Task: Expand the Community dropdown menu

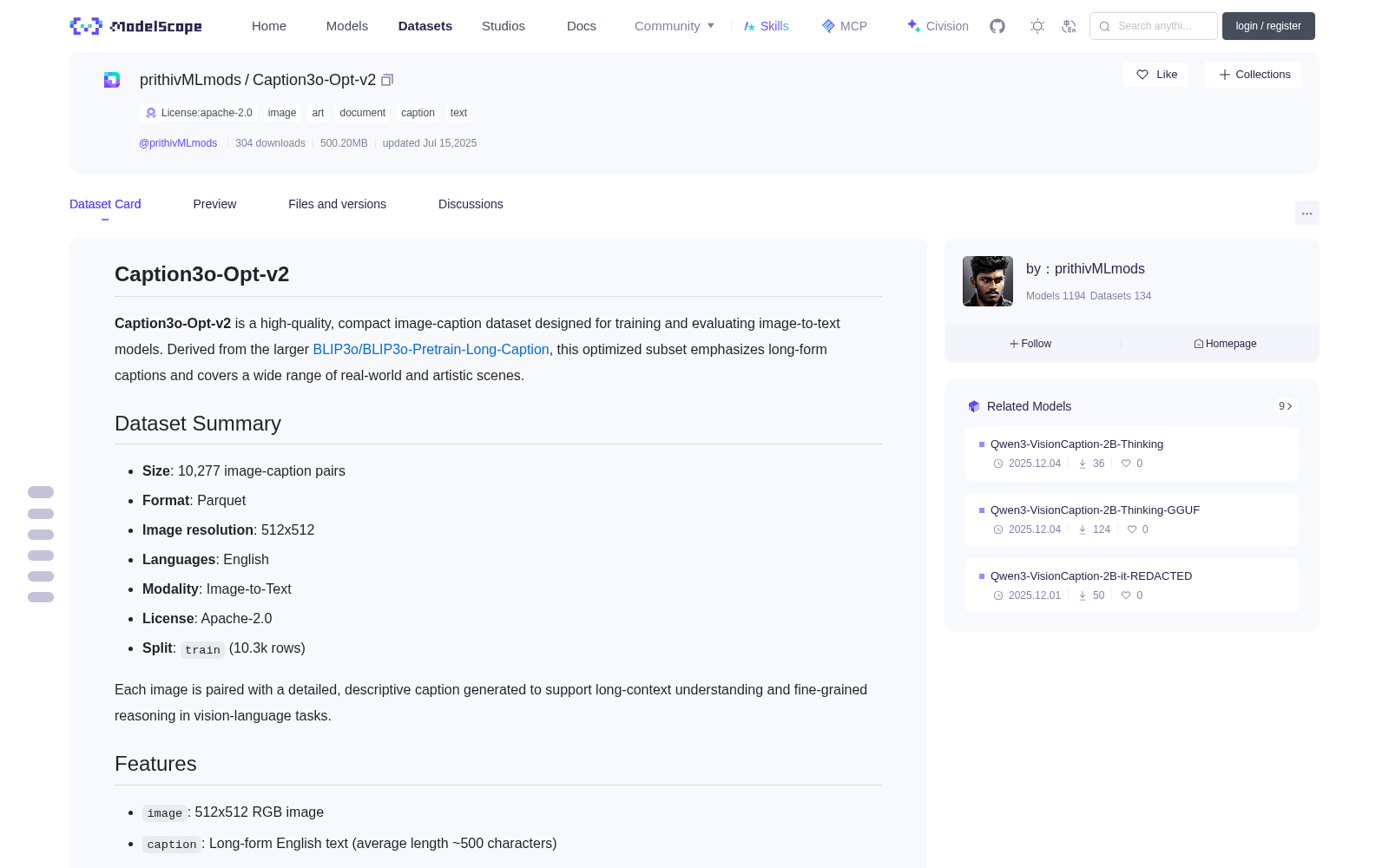Action: (675, 26)
